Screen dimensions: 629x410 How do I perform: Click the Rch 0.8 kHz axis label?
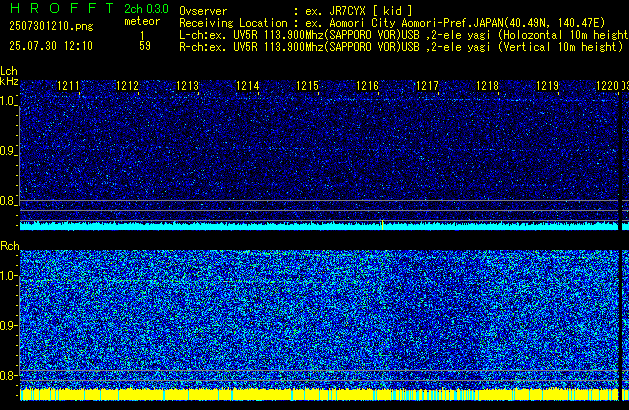(8, 375)
